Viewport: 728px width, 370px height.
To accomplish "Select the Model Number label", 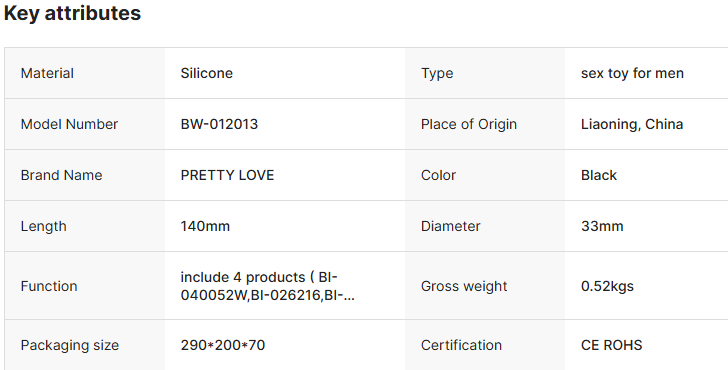I will (69, 124).
